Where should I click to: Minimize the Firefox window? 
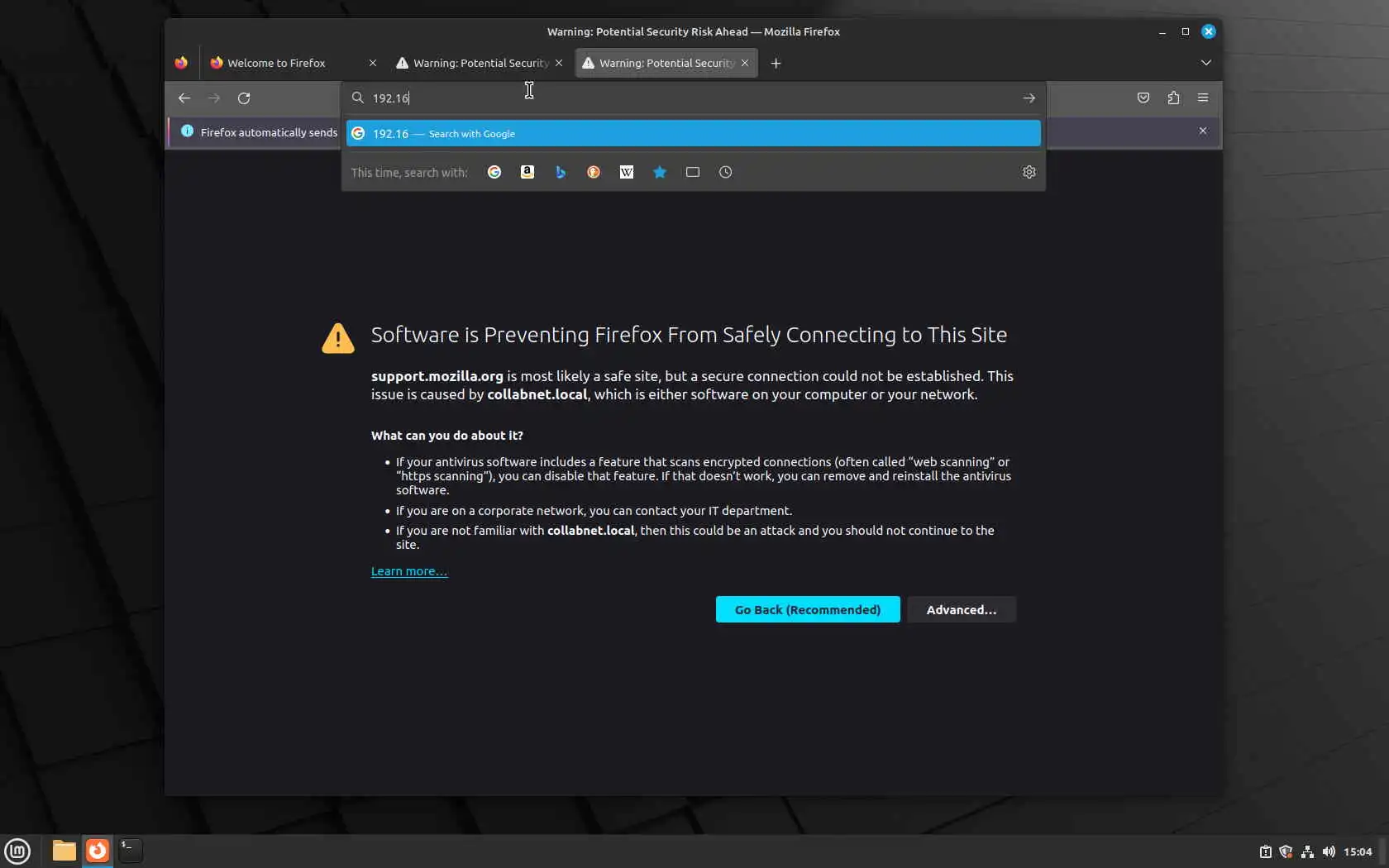tap(1162, 31)
